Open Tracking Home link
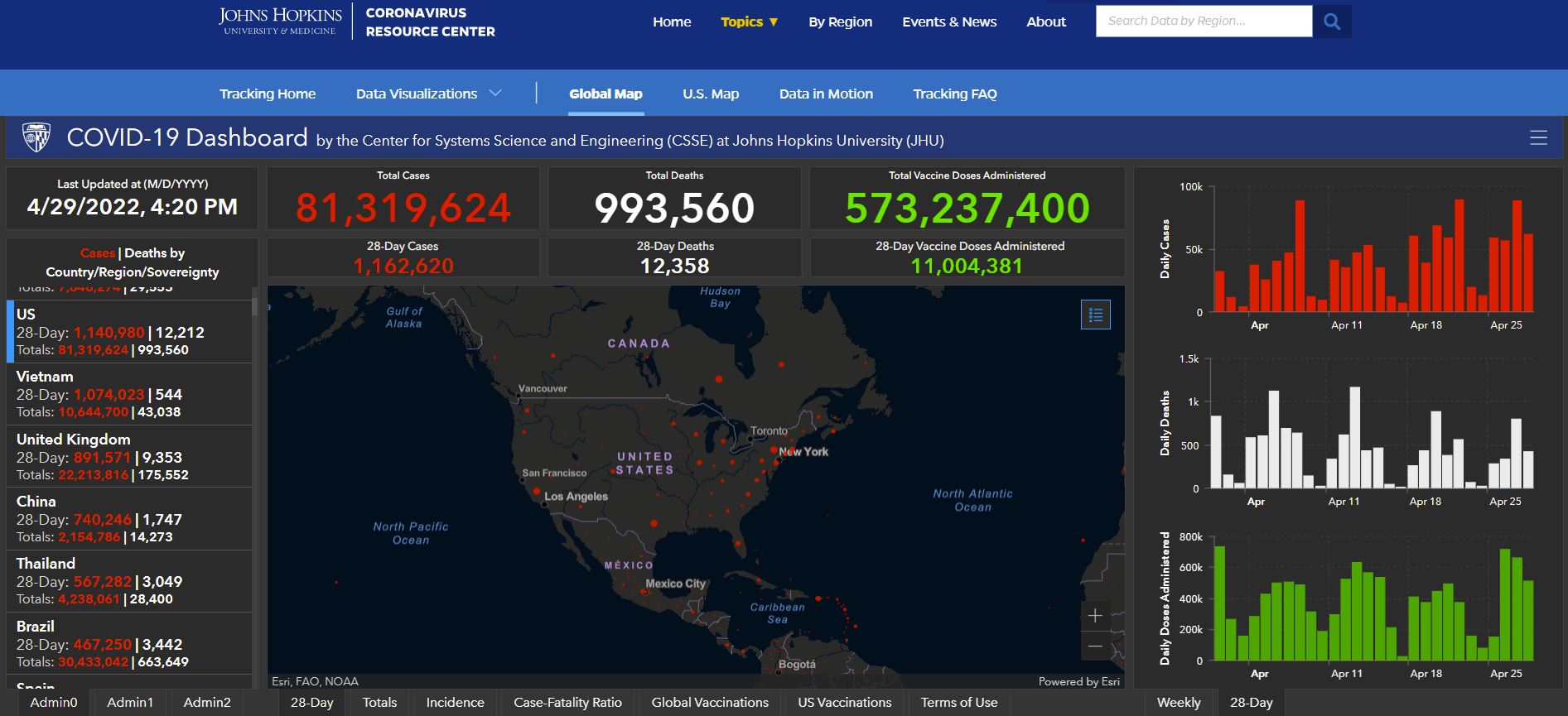Viewport: 1568px width, 716px height. click(268, 94)
